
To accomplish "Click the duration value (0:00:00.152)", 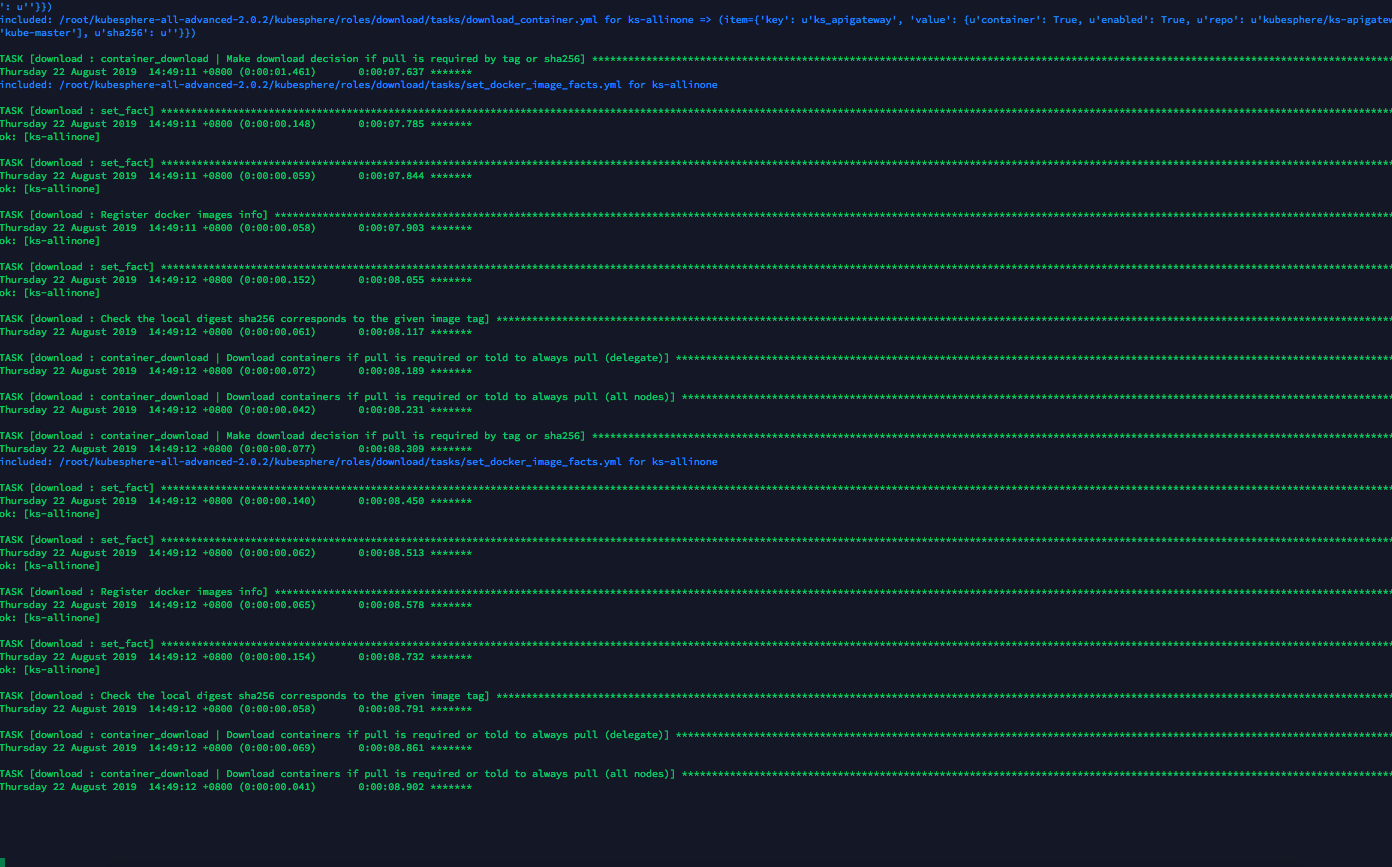I will coord(277,280).
